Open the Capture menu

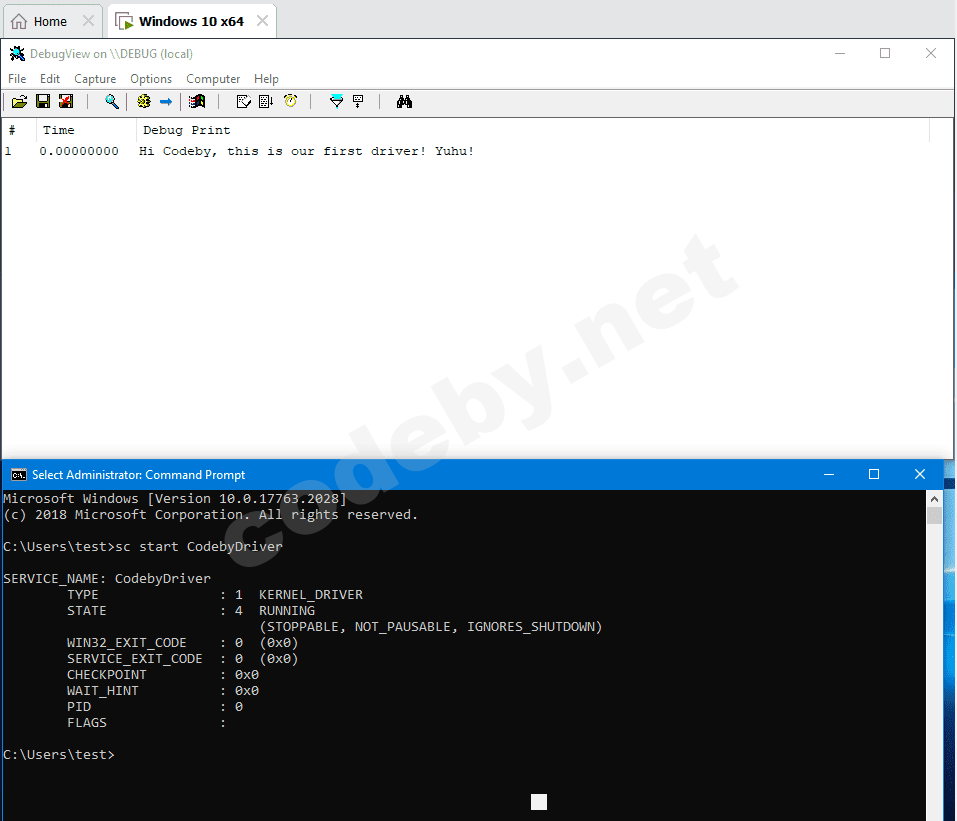pyautogui.click(x=95, y=79)
